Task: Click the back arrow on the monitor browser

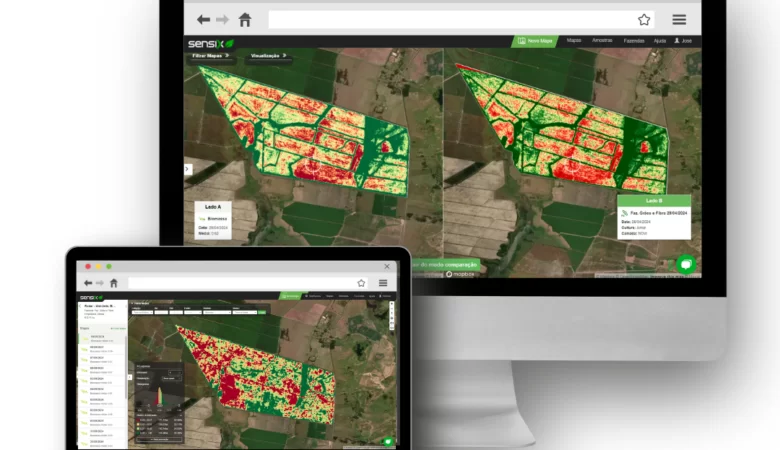Action: 203,19
